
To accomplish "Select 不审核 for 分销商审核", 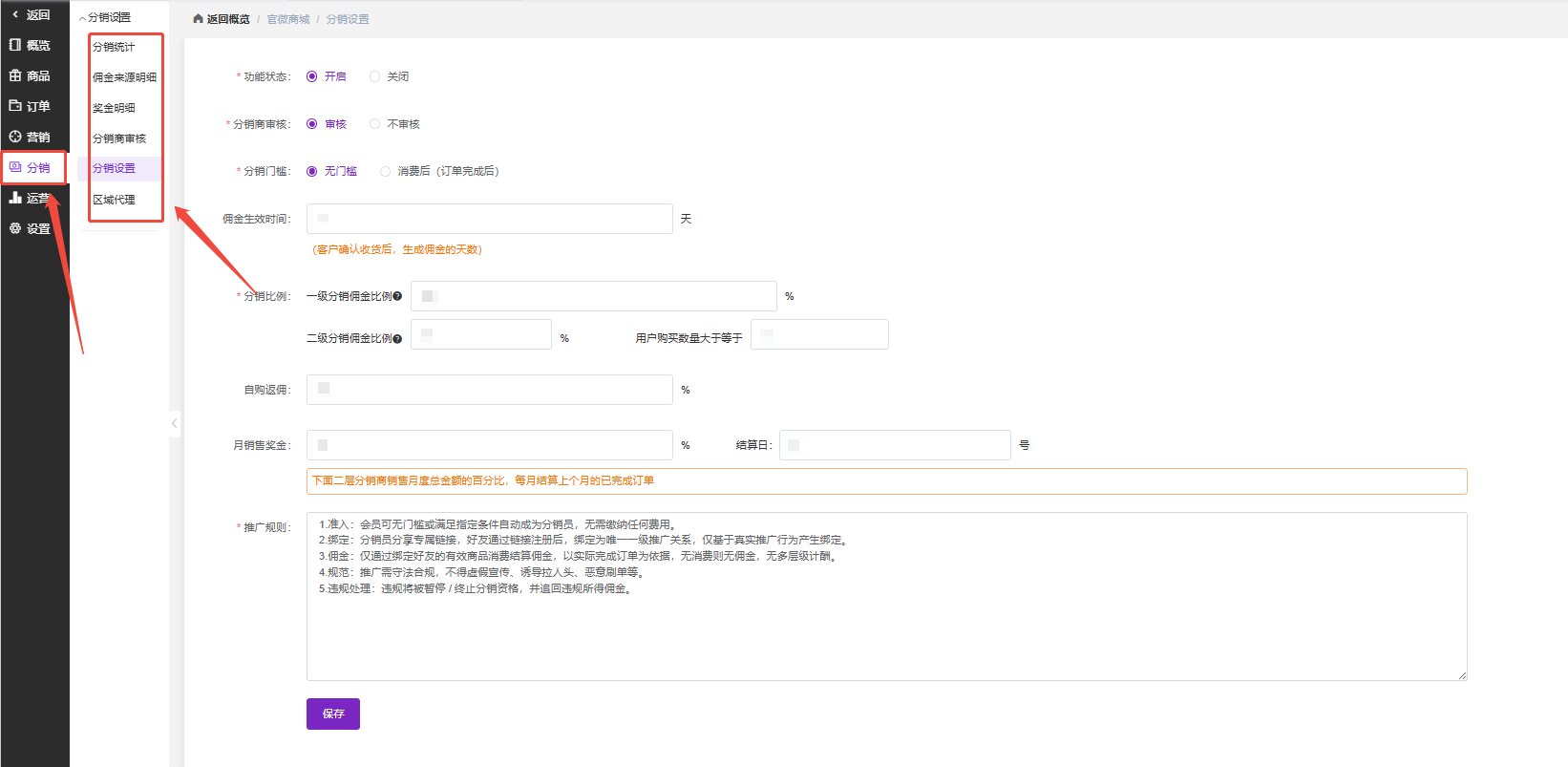I will 374,124.
